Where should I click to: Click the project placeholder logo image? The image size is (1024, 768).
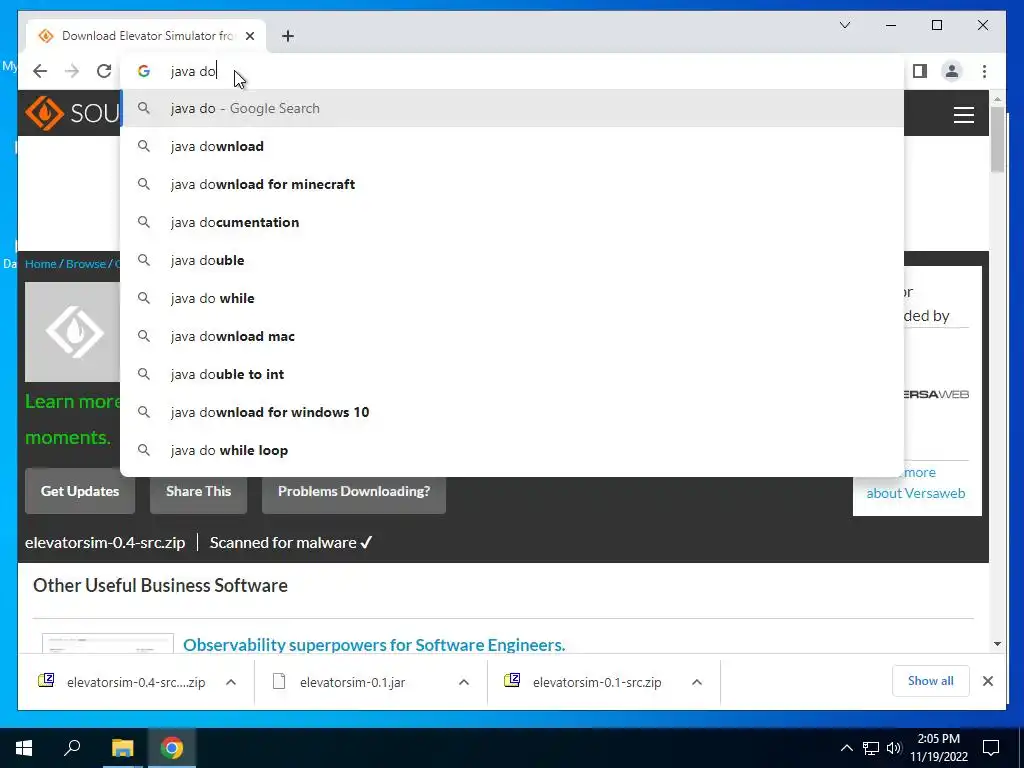[72, 332]
